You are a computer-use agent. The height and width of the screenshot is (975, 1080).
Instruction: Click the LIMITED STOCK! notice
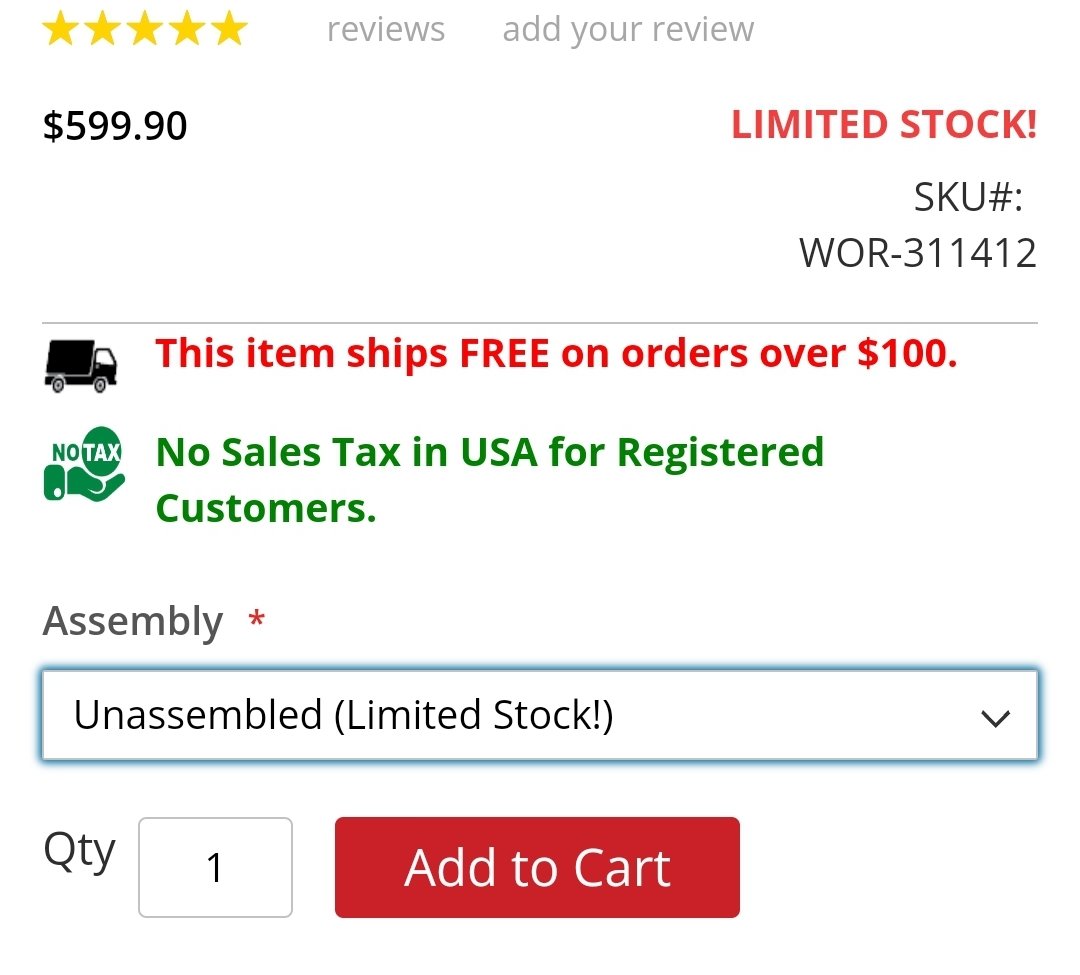884,125
